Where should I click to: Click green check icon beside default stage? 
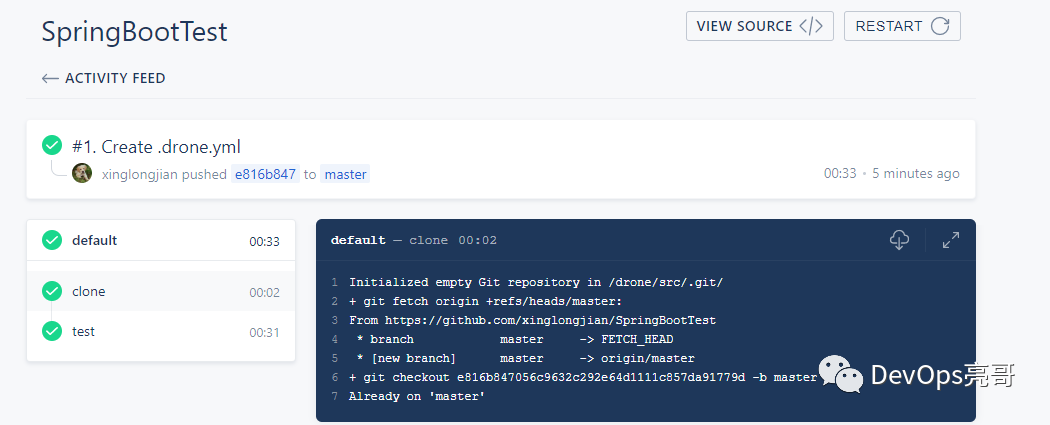(52, 240)
